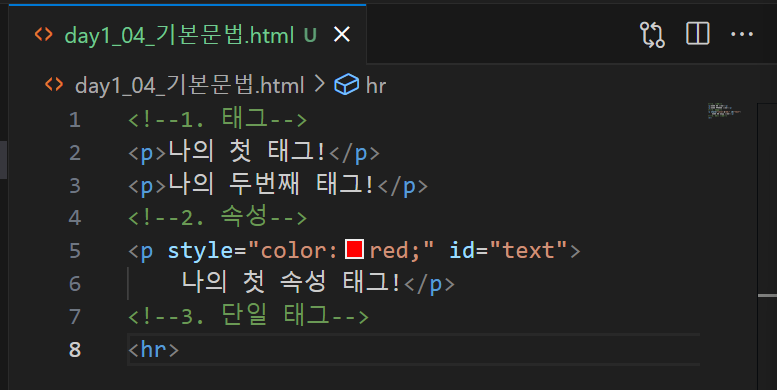Click the vertical scrollbar marker
Image resolution: width=777 pixels, height=390 pixels.
pyautogui.click(x=767, y=296)
